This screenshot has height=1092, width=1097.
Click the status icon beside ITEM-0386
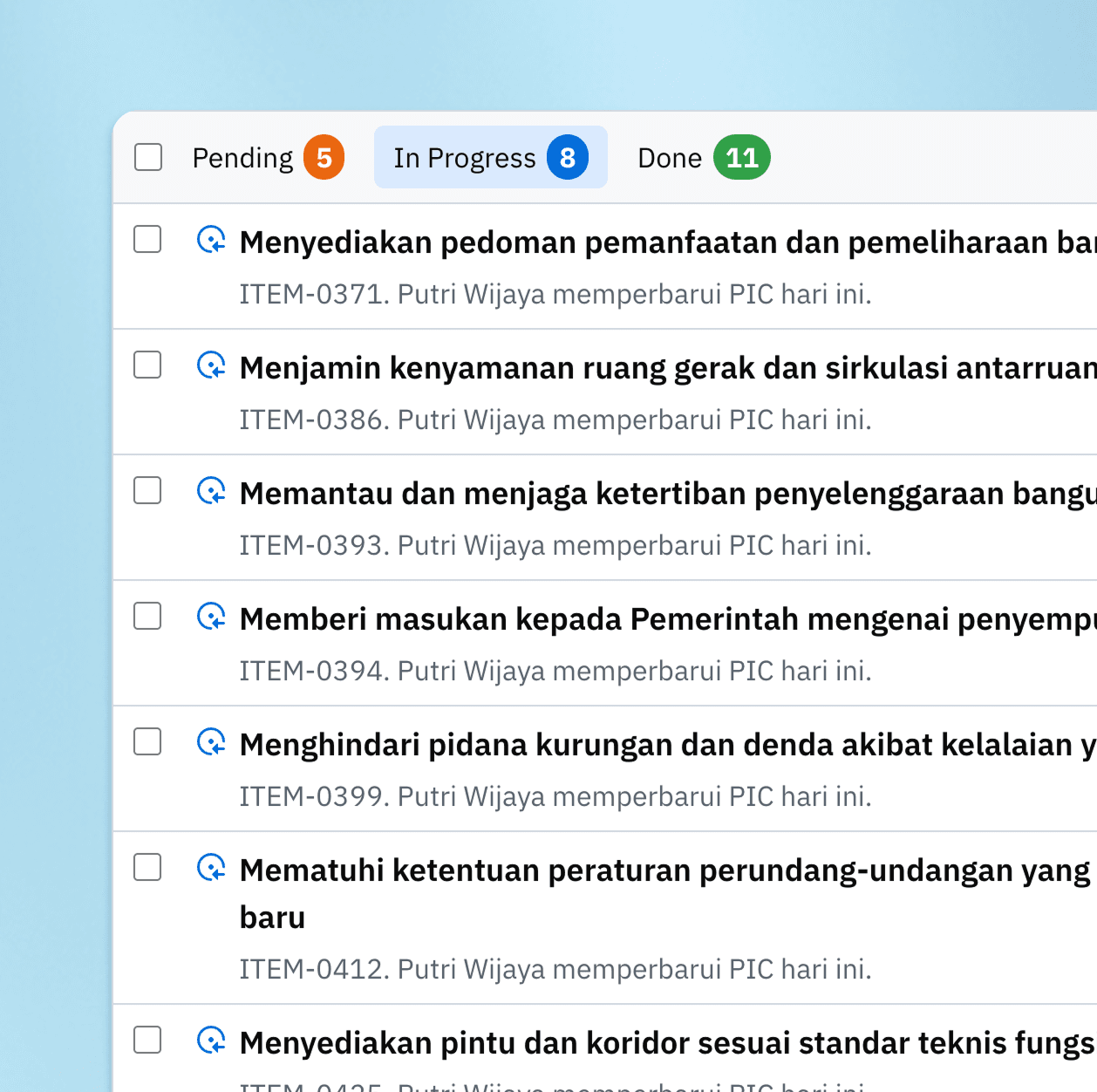[x=212, y=367]
